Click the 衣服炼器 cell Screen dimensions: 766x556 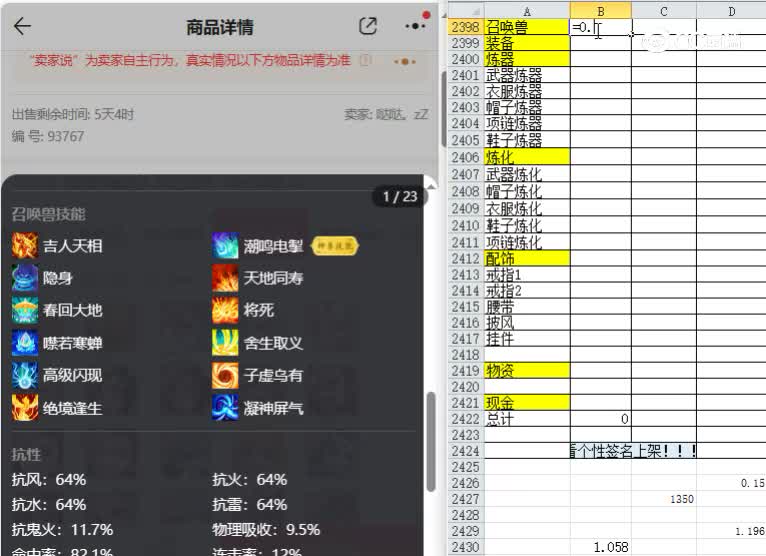point(527,91)
